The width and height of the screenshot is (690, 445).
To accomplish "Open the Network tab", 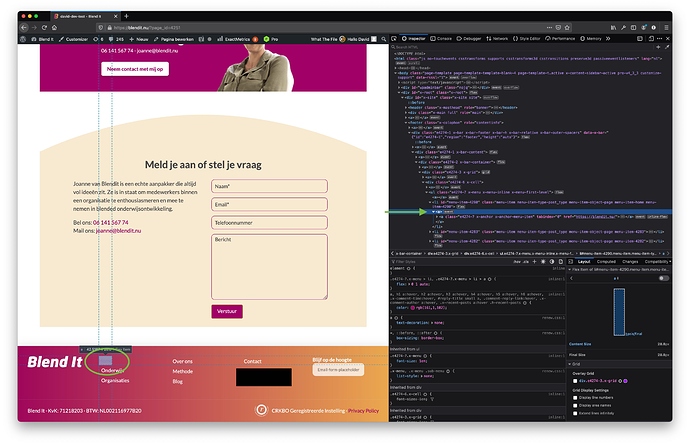I will (x=497, y=39).
